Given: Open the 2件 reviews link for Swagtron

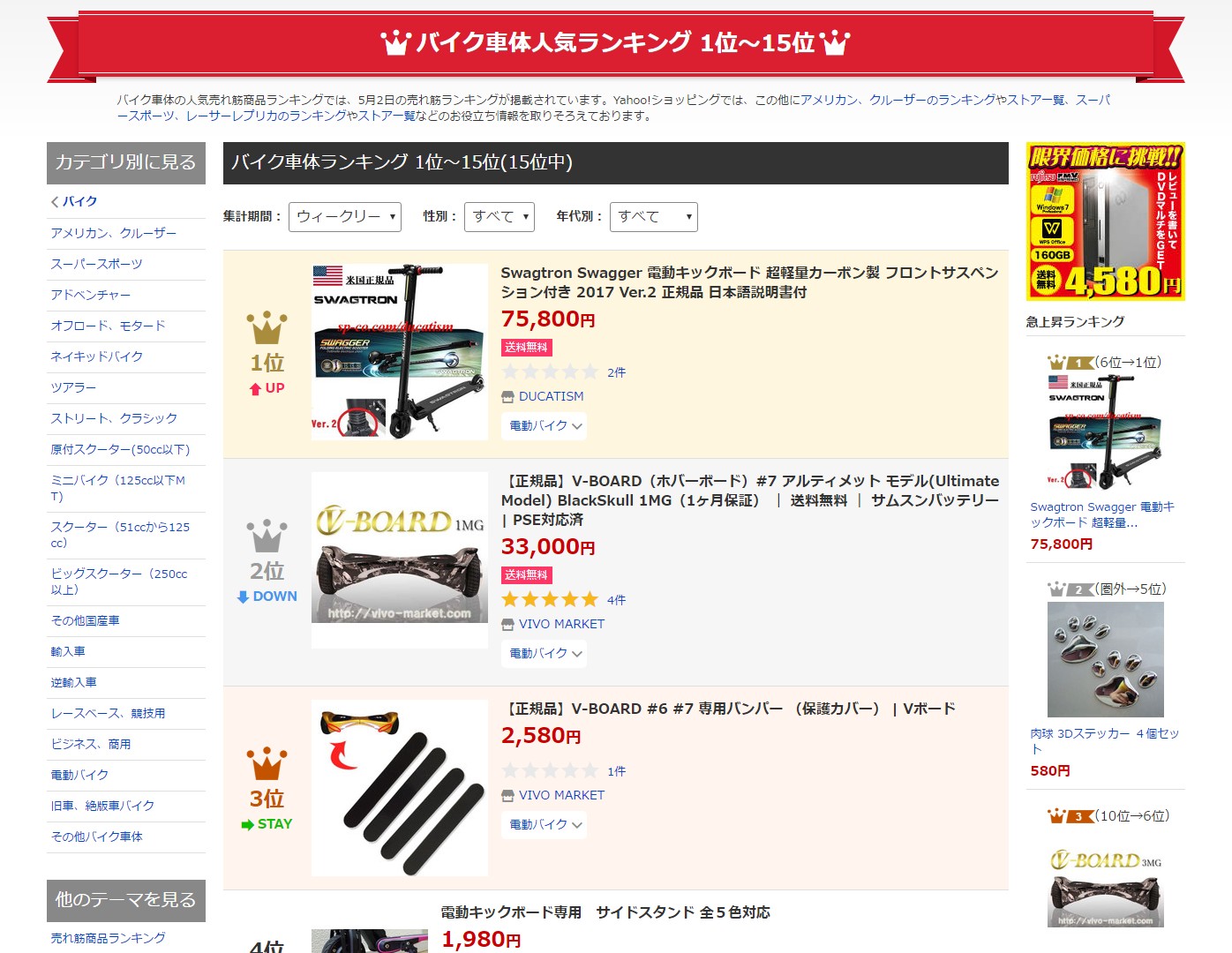Looking at the screenshot, I should (616, 373).
